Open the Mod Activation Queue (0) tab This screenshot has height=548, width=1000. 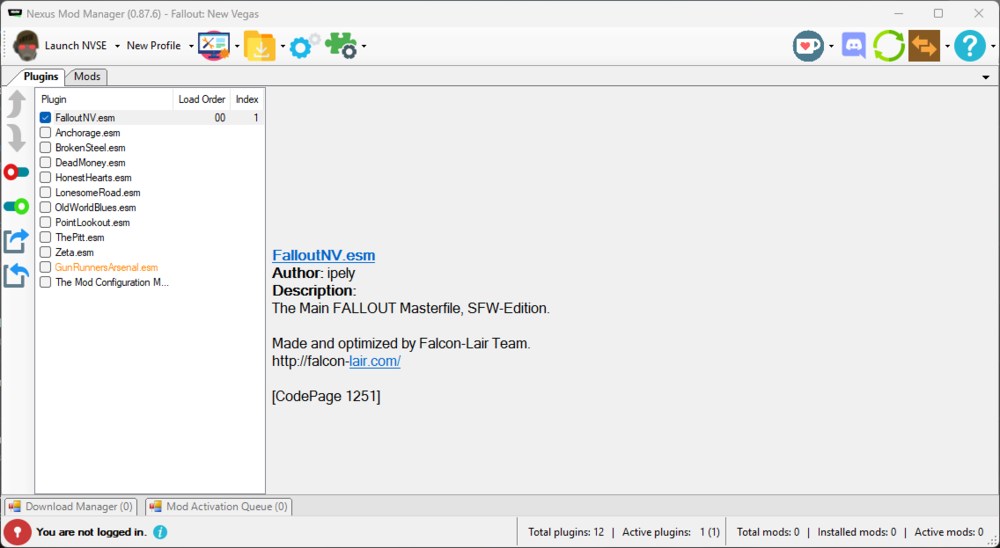[x=219, y=507]
